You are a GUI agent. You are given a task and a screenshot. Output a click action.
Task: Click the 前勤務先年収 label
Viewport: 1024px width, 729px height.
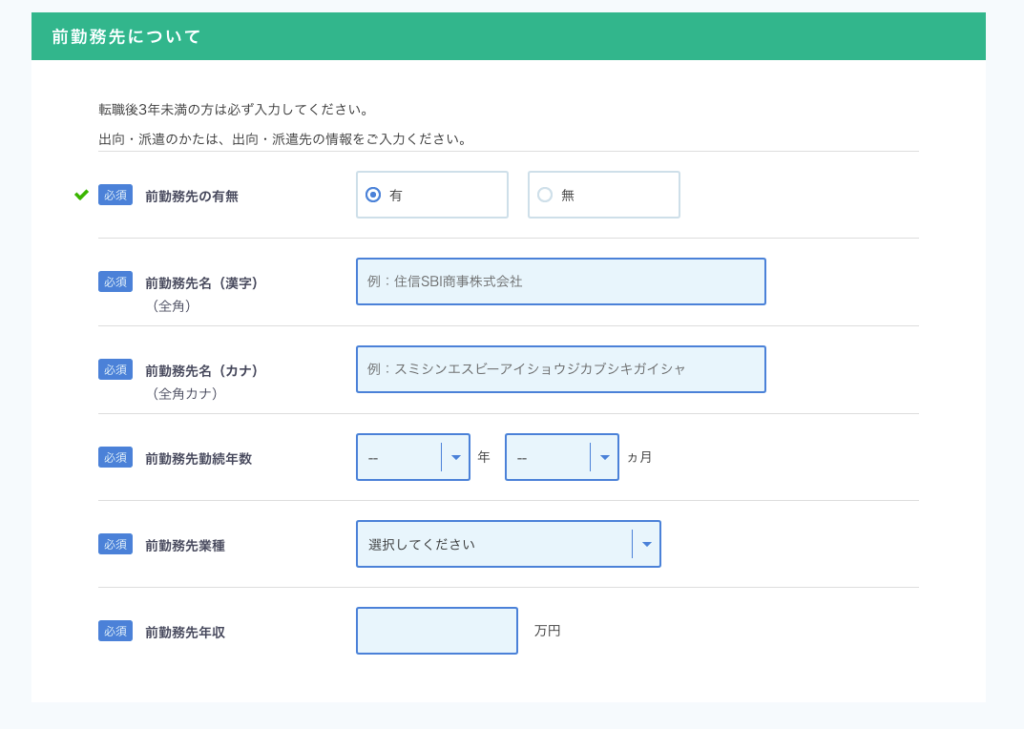click(185, 632)
